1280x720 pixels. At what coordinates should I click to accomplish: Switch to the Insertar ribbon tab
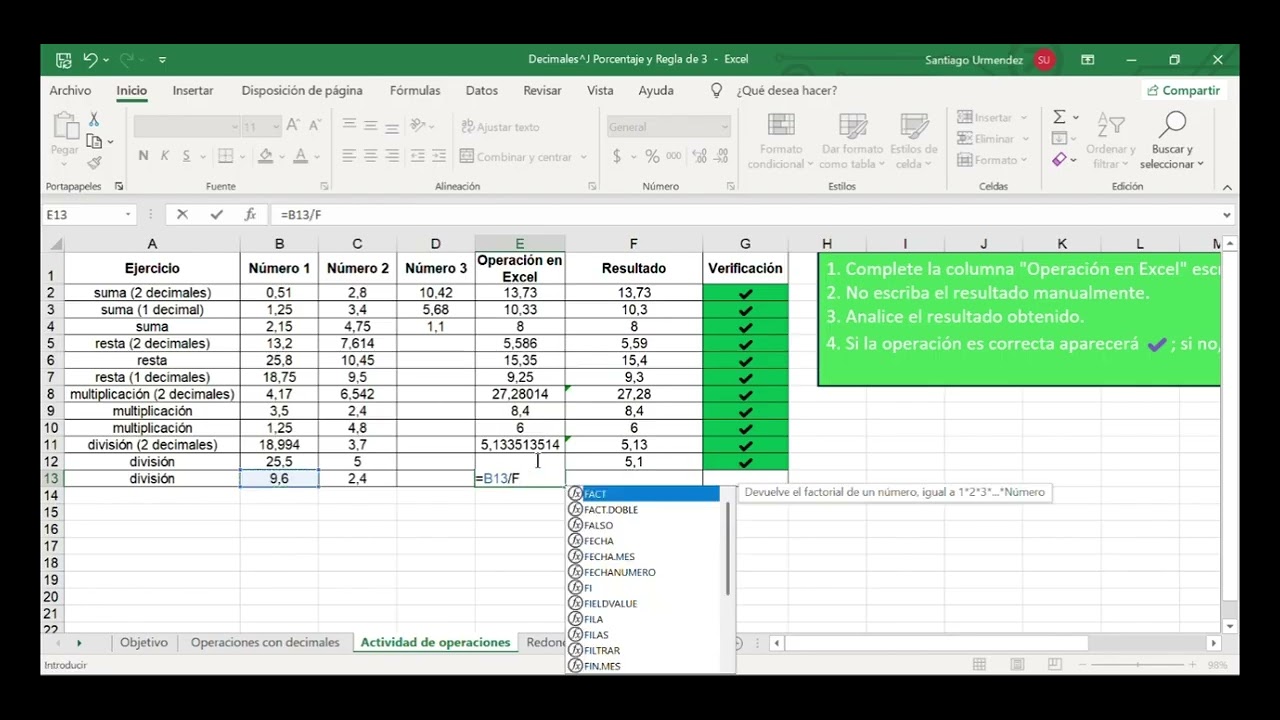tap(193, 90)
